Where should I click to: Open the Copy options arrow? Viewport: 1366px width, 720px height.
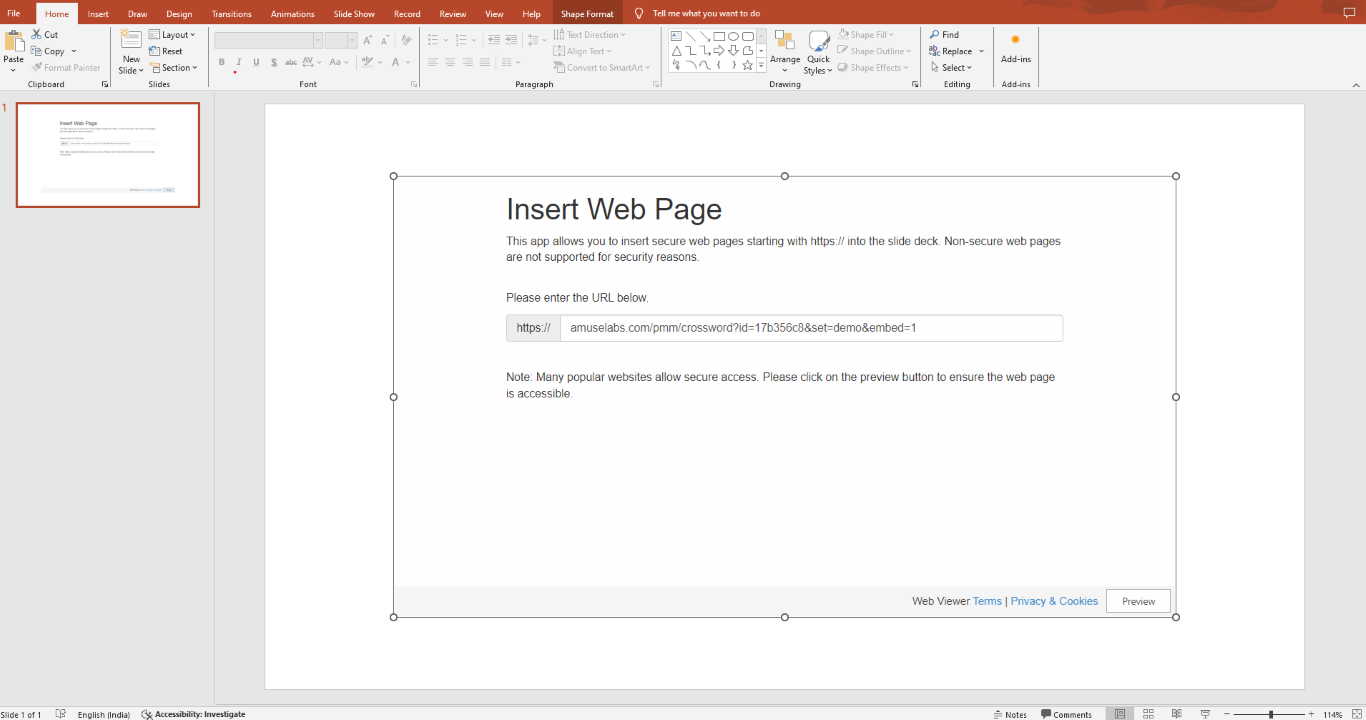click(x=74, y=51)
